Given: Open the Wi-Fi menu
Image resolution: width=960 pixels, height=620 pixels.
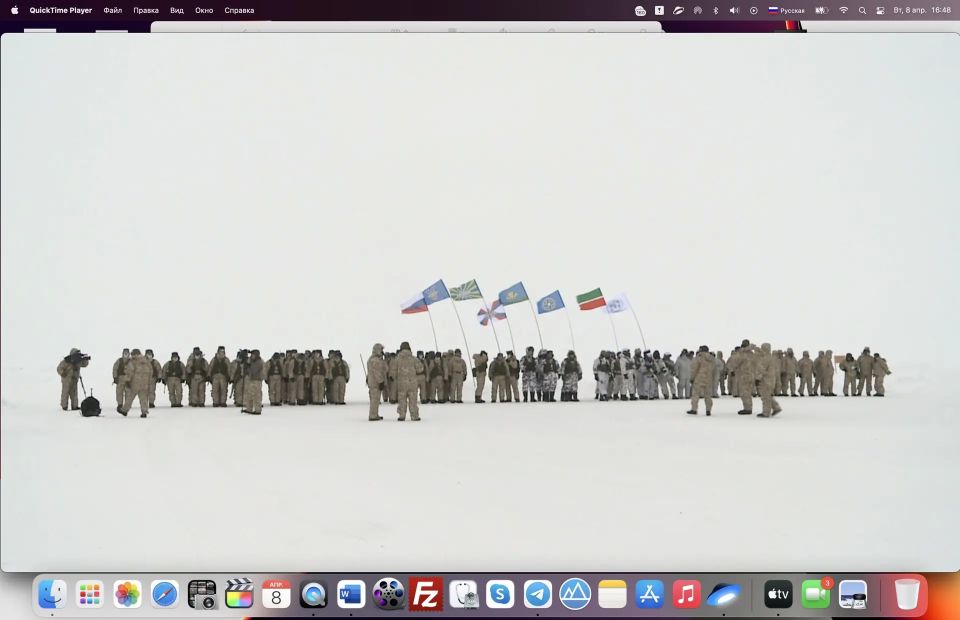Looking at the screenshot, I should (844, 10).
